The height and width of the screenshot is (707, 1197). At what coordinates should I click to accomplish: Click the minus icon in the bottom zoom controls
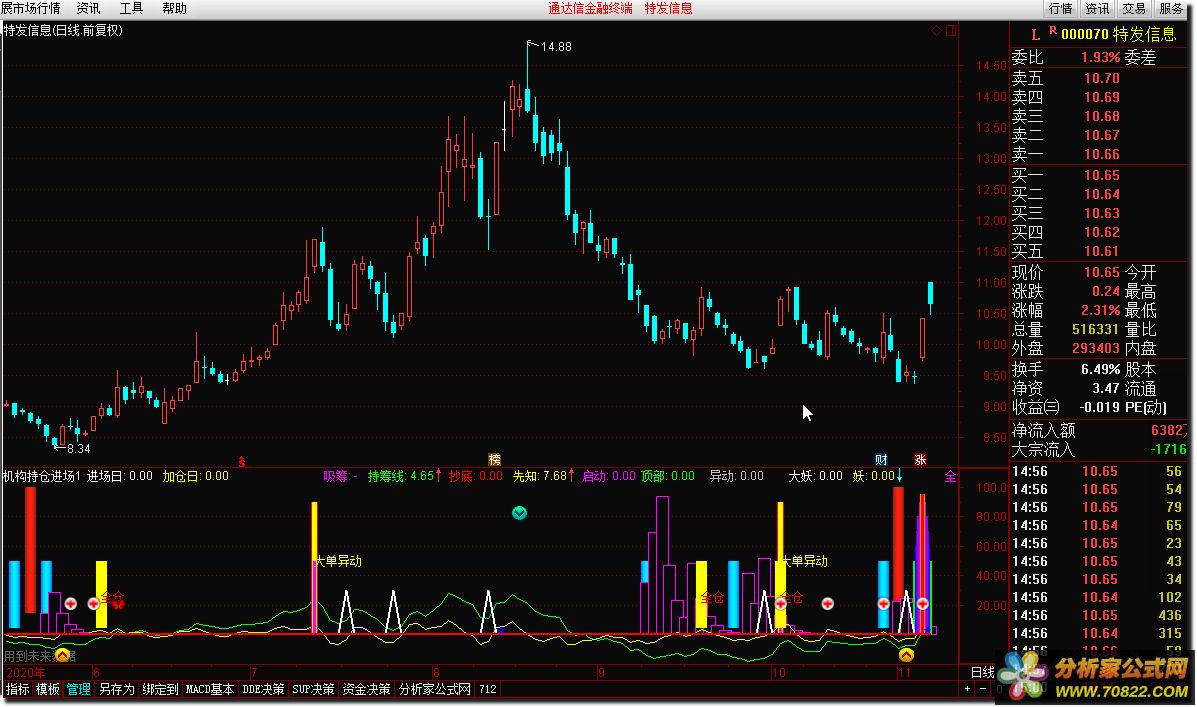(x=982, y=689)
